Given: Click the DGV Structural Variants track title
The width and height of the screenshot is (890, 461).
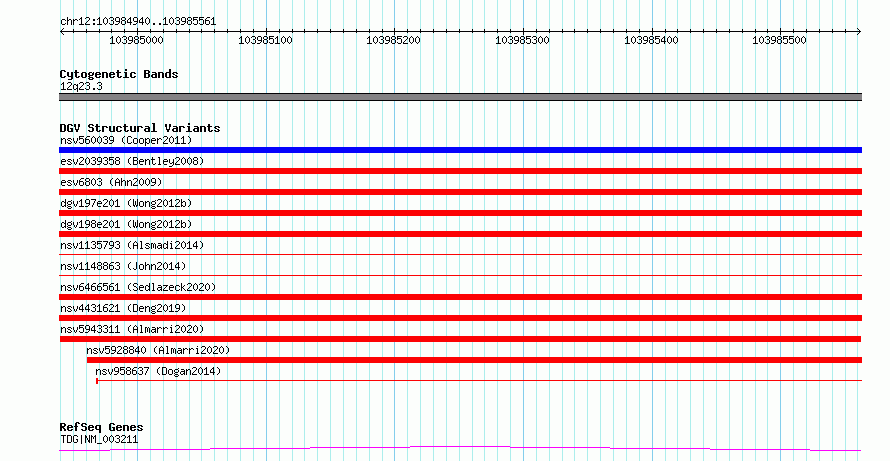Looking at the screenshot, I should click(x=140, y=128).
